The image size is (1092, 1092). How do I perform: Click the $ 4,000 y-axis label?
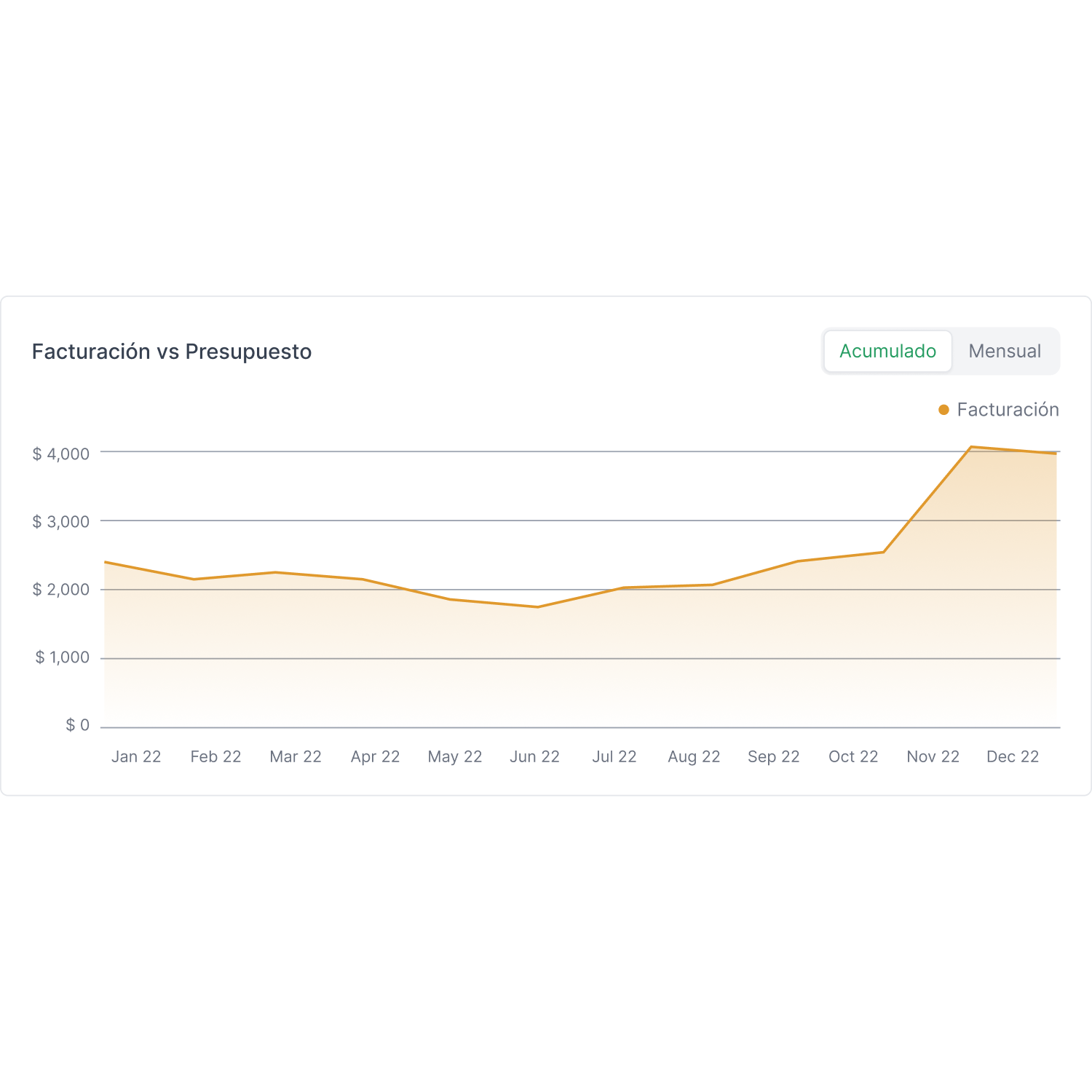(x=61, y=454)
